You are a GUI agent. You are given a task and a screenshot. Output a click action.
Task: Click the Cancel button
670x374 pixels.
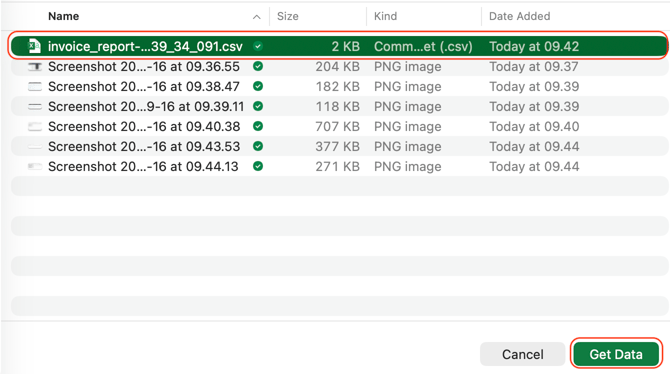pos(523,354)
